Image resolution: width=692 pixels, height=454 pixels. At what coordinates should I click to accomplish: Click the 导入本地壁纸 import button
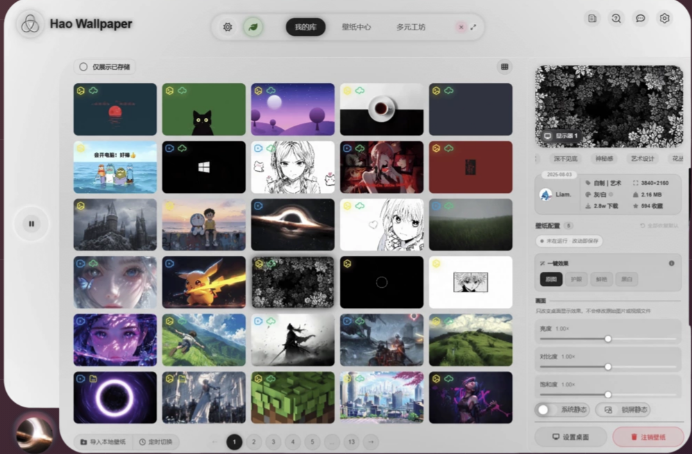(x=103, y=442)
